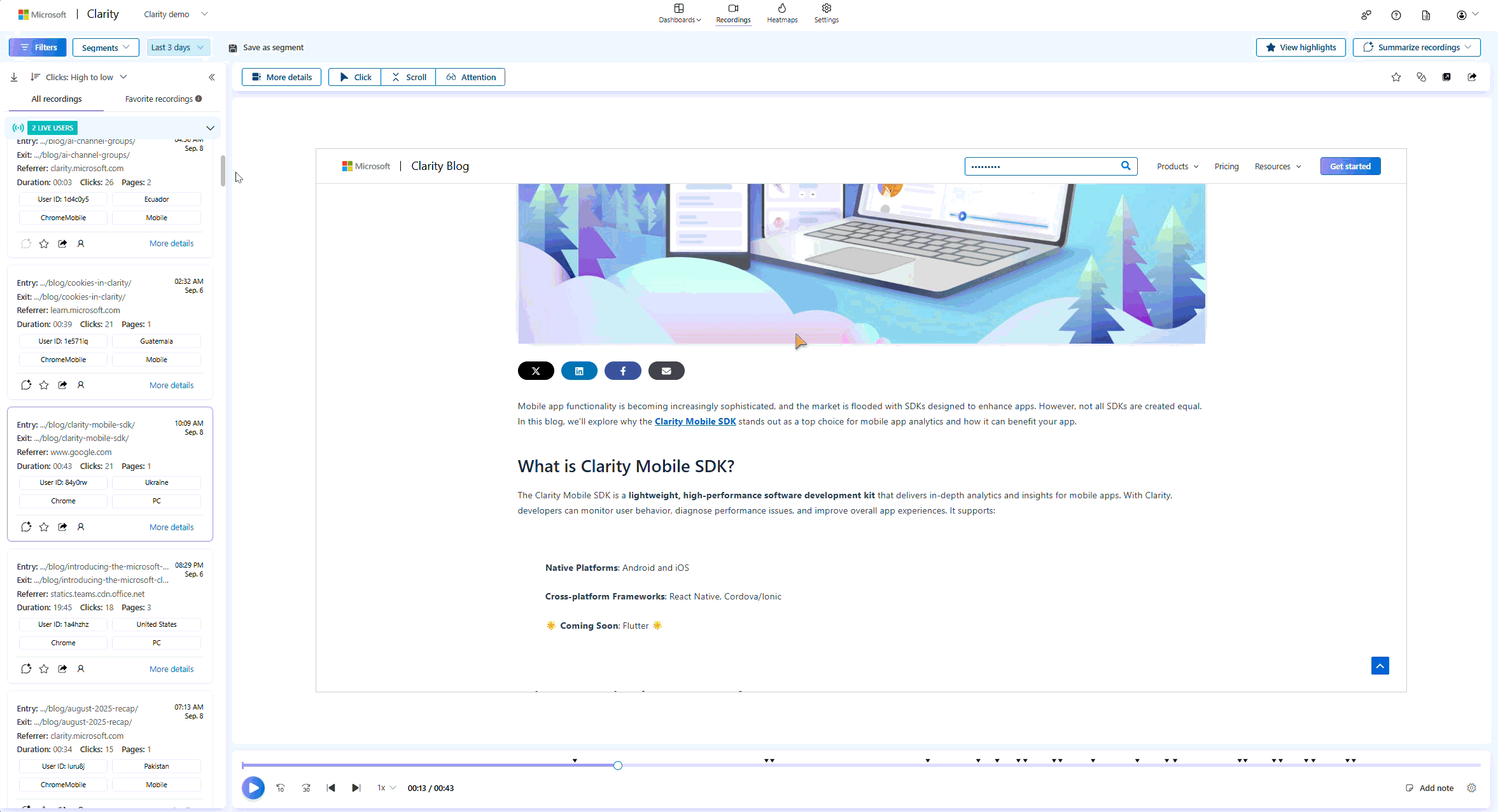Summarize the United States recording with AI icon

pyautogui.click(x=26, y=669)
